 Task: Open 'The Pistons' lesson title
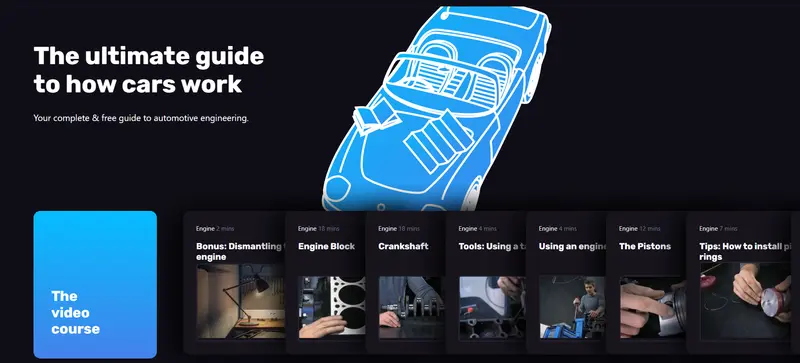[645, 246]
